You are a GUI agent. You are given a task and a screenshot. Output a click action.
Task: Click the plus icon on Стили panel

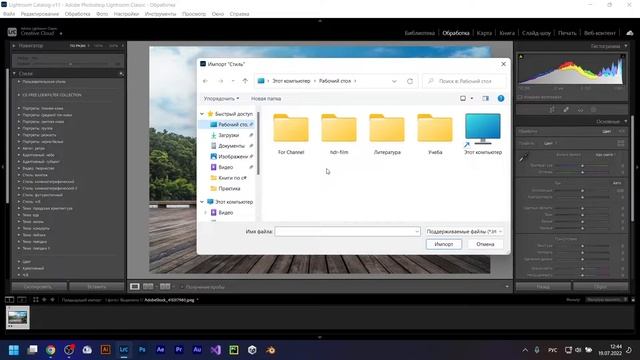(121, 73)
